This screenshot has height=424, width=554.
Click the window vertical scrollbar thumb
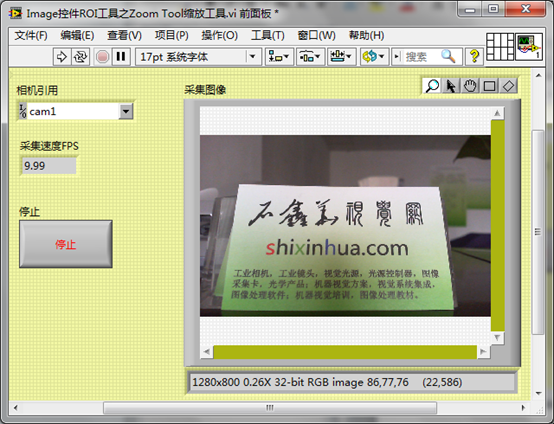[538, 232]
